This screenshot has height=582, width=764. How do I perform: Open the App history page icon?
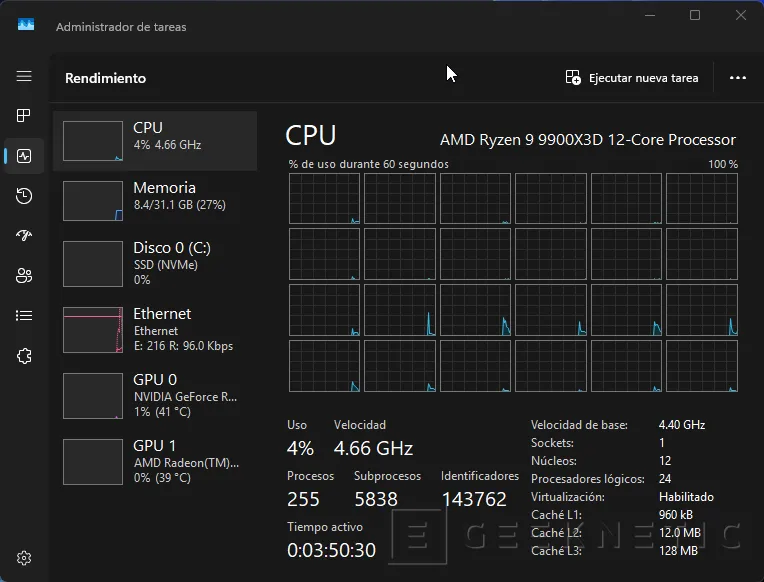tap(24, 196)
